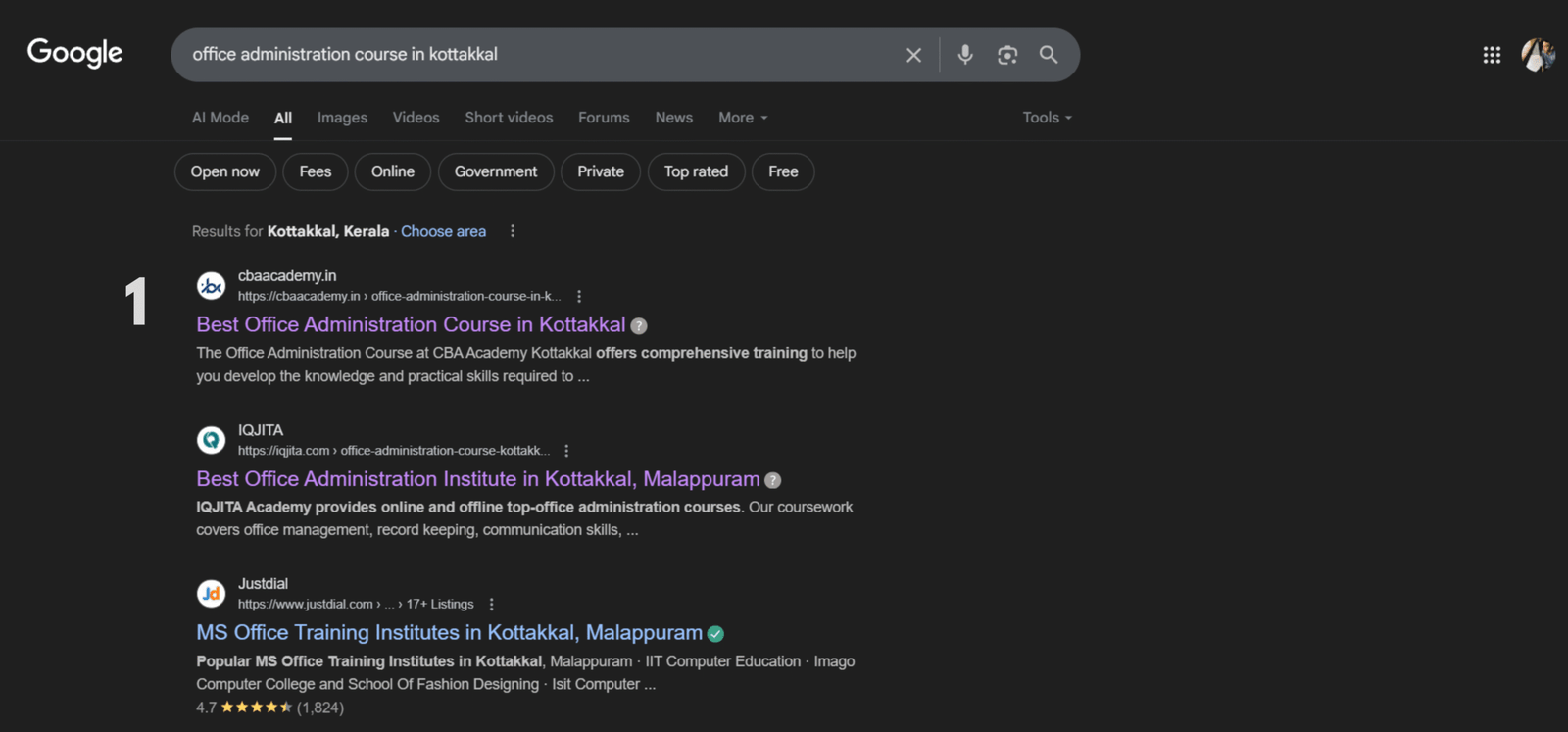Image resolution: width=1568 pixels, height=732 pixels.
Task: Switch to Forums tab
Action: tap(604, 118)
